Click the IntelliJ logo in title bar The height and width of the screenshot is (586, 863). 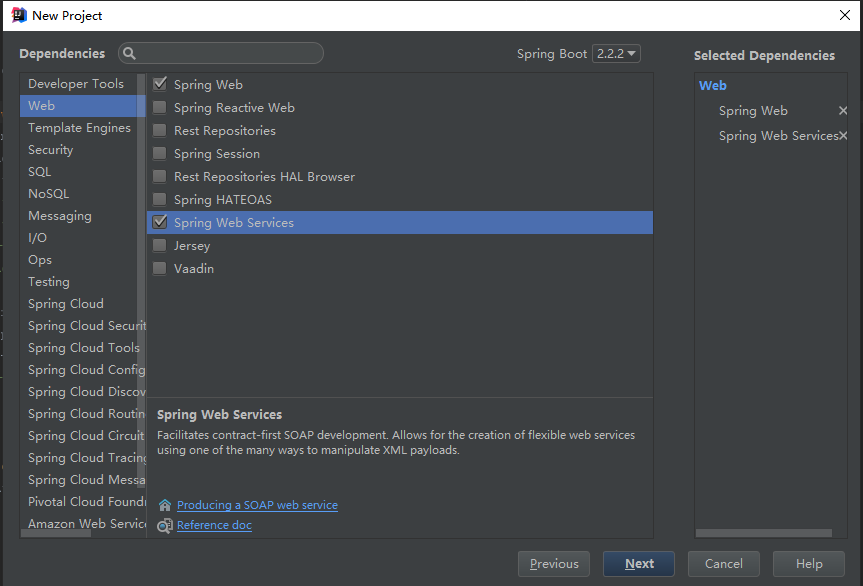tap(19, 15)
